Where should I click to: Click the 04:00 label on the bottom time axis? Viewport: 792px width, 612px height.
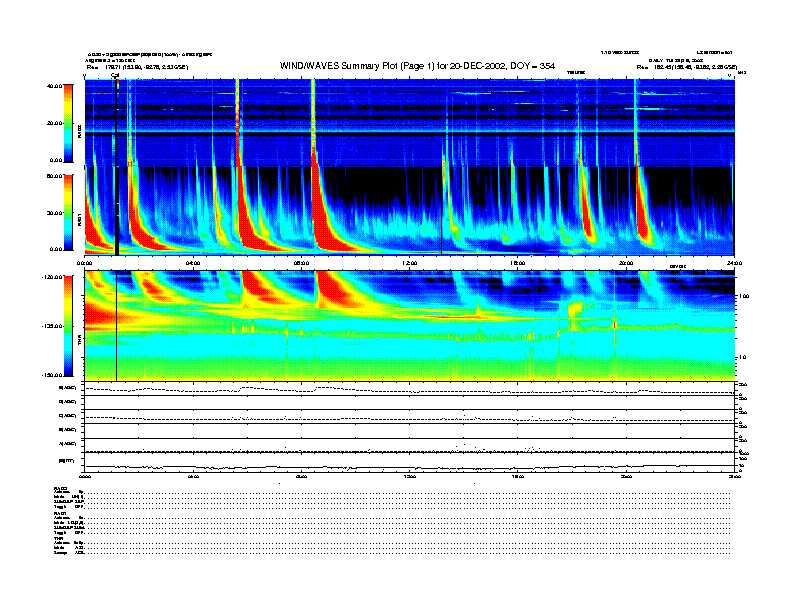193,476
